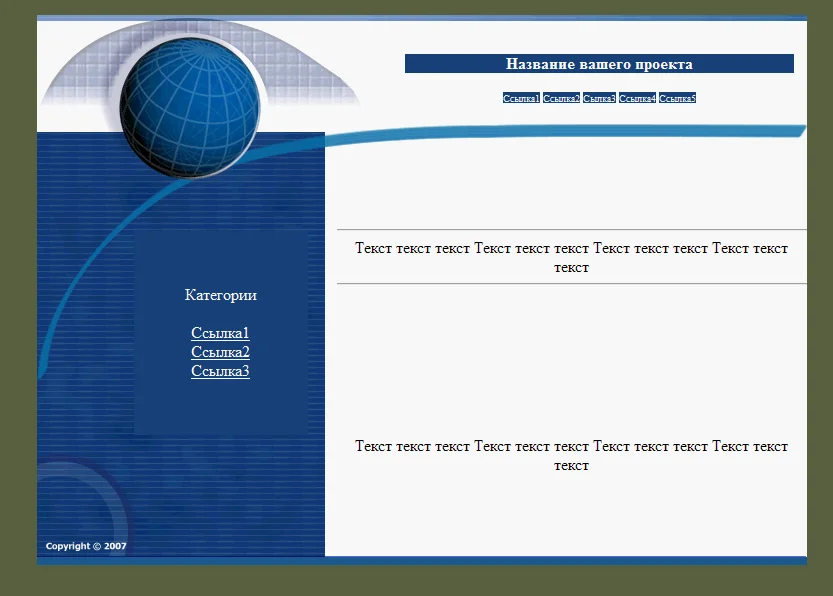Viewport: 833px width, 596px height.
Task: Click the blue footer bar at the page bottom
Action: [x=420, y=560]
